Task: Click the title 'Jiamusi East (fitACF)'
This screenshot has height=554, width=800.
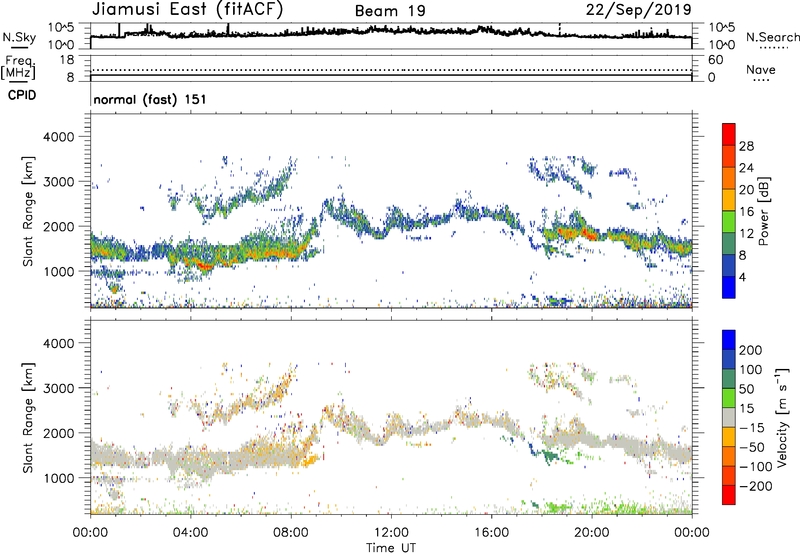Action: (x=187, y=9)
